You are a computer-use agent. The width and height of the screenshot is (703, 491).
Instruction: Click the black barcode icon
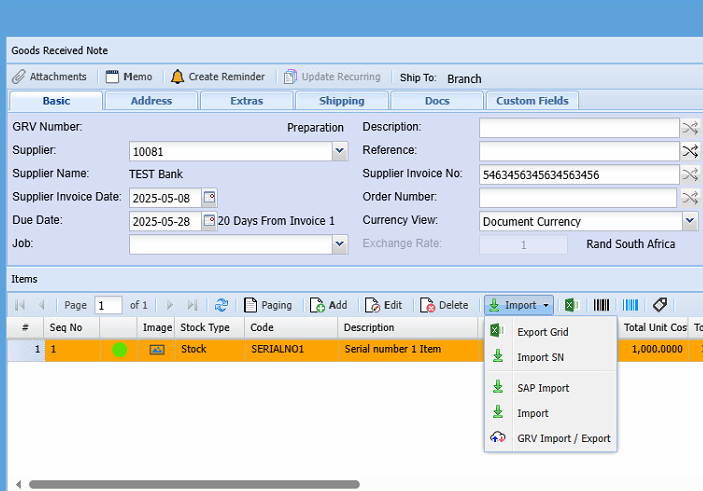point(602,305)
